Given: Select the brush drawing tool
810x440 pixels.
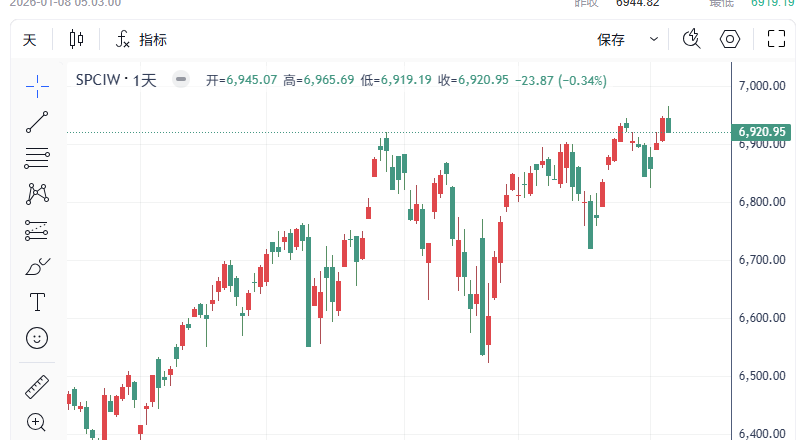Looking at the screenshot, I should (37, 265).
